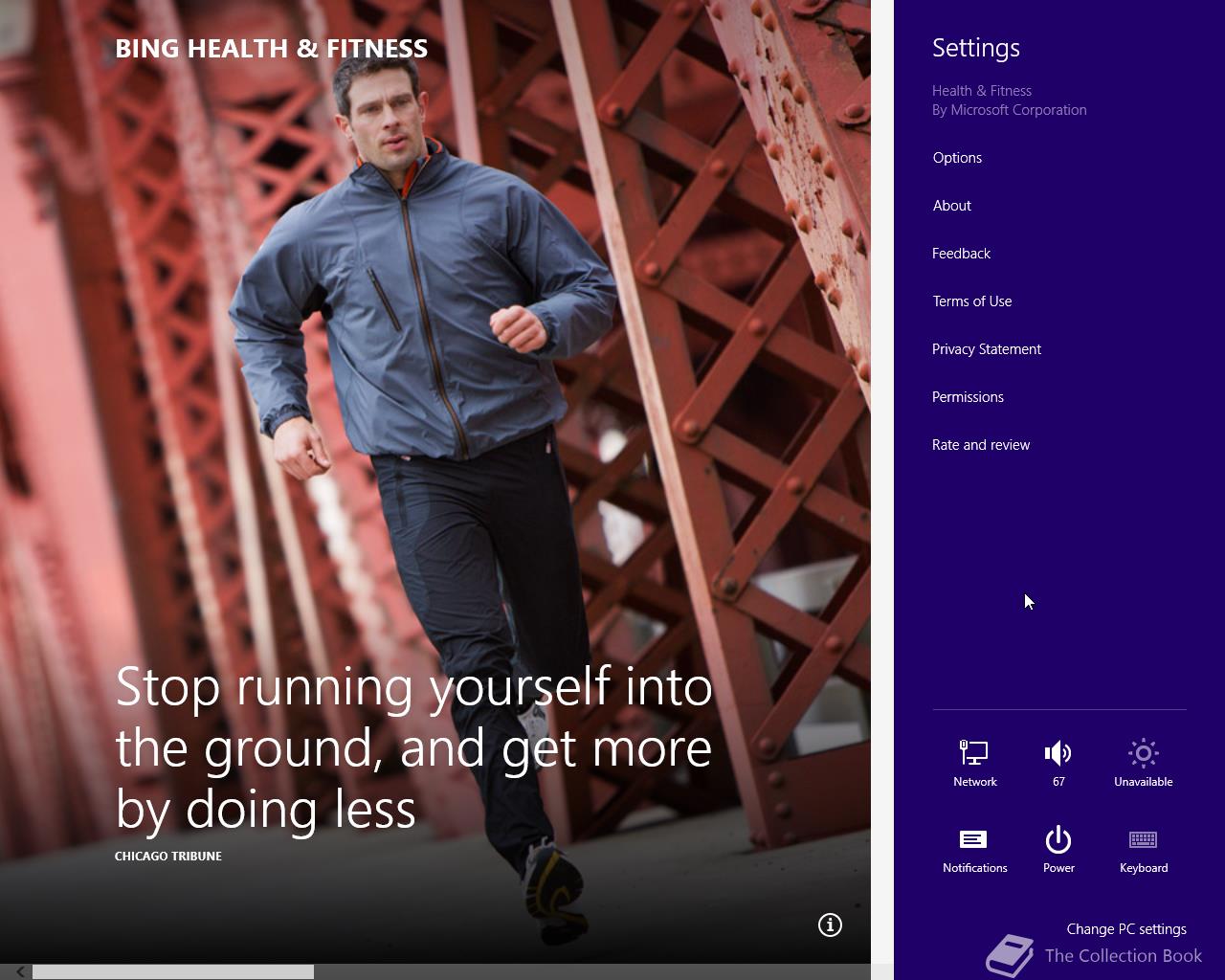Open the Notifications icon
The width and height of the screenshot is (1225, 980).
pyautogui.click(x=974, y=849)
